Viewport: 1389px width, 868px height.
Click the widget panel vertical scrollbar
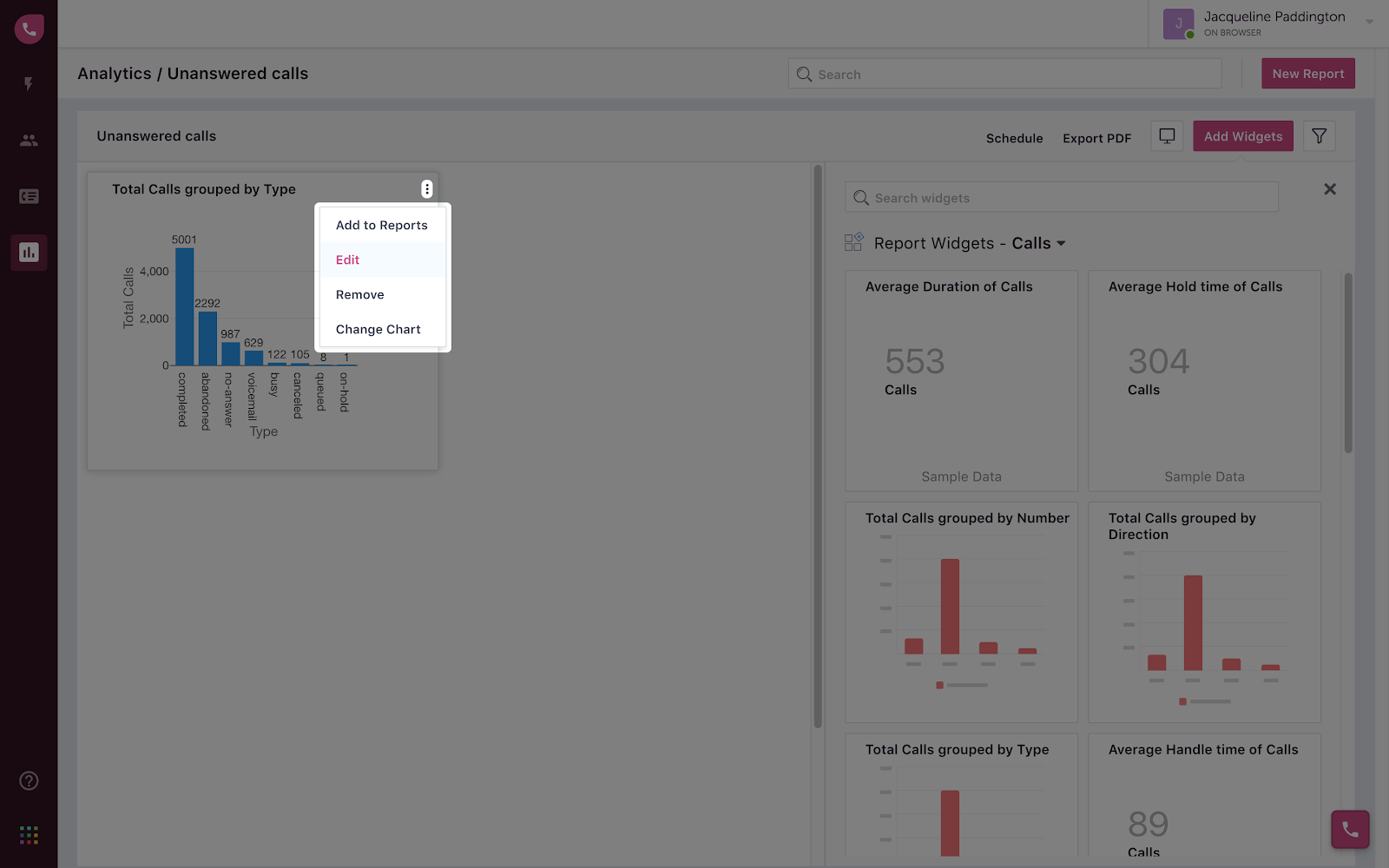pos(1348,363)
